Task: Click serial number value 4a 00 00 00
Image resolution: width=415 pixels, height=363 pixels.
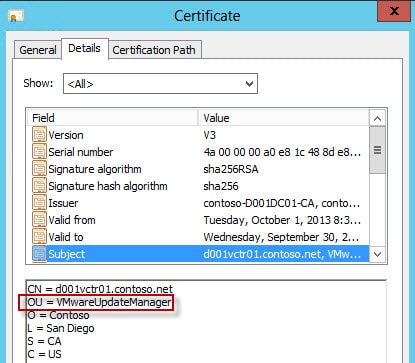Action: (x=282, y=152)
